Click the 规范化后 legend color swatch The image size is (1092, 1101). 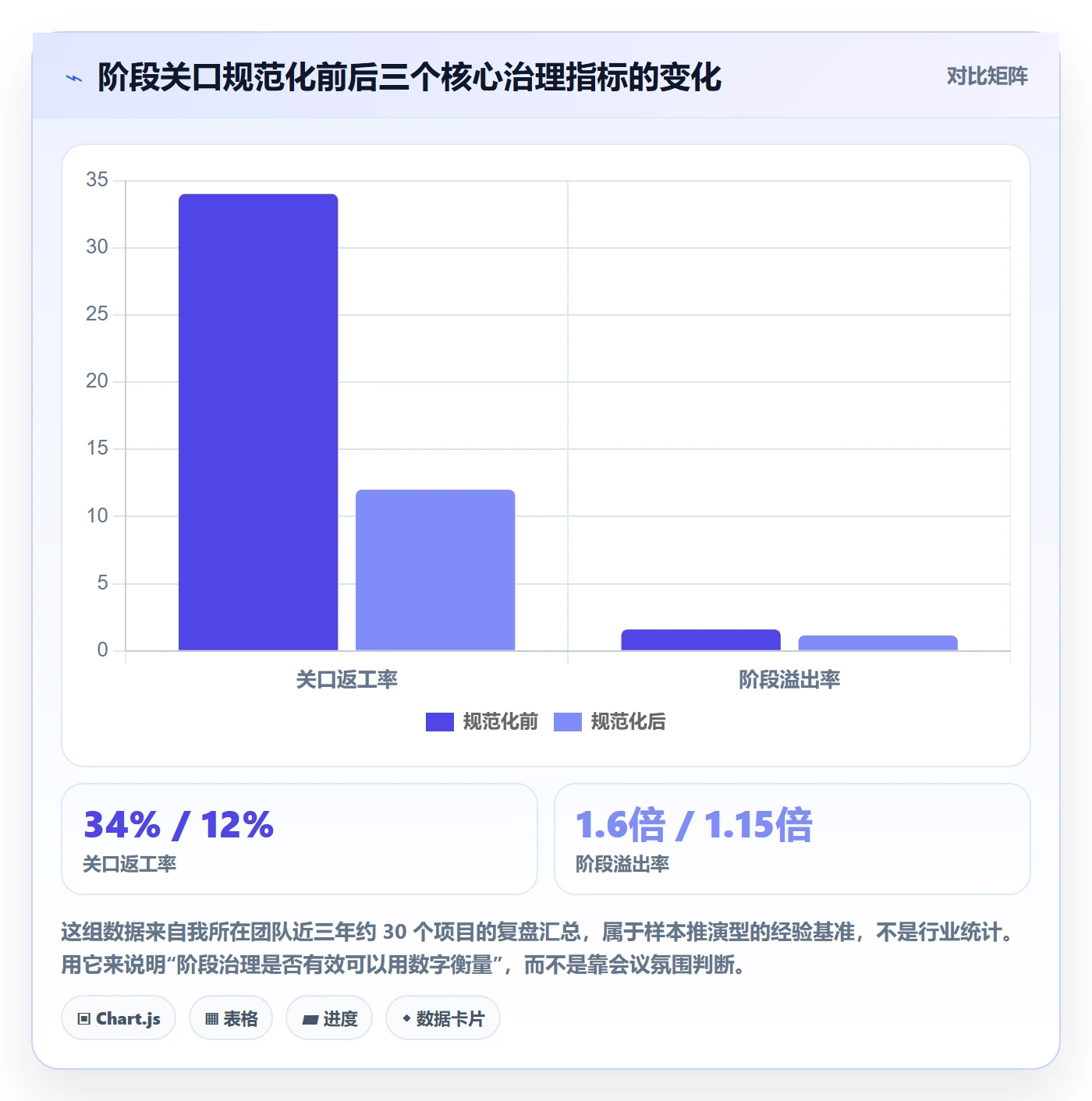point(568,722)
